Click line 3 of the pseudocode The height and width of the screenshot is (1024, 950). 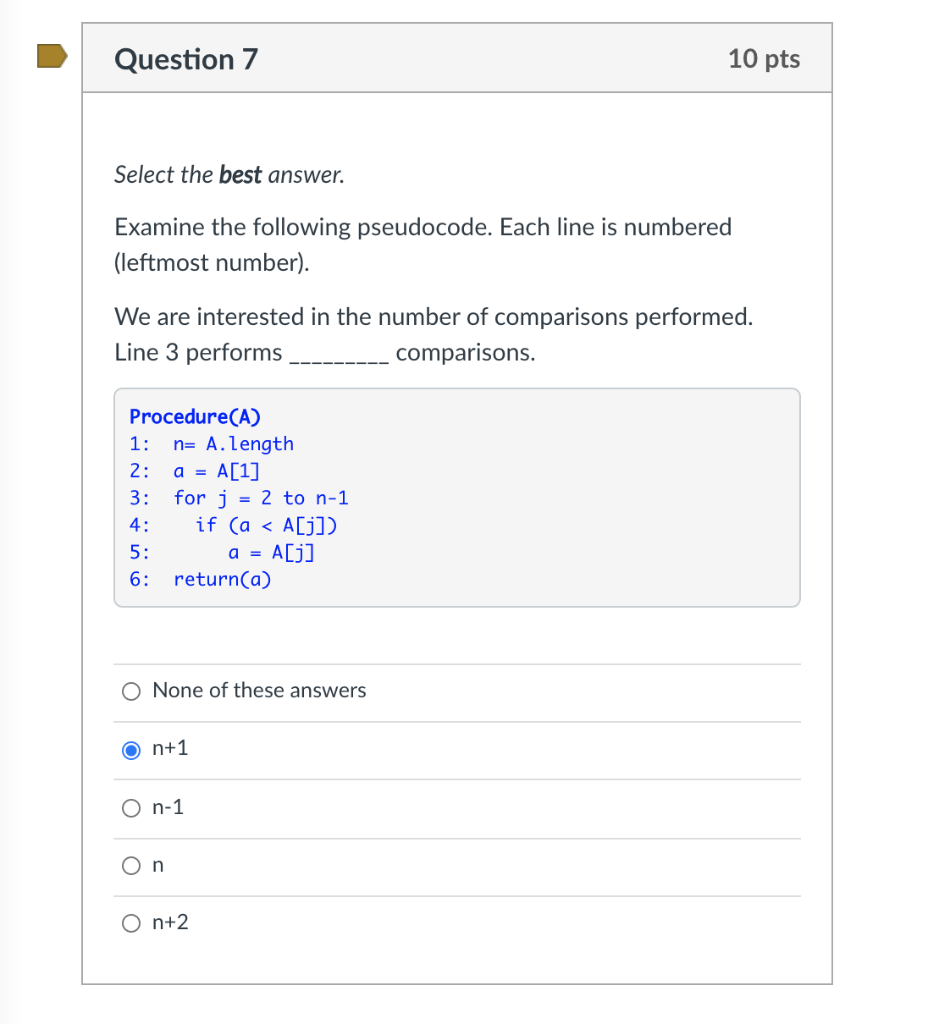click(240, 498)
